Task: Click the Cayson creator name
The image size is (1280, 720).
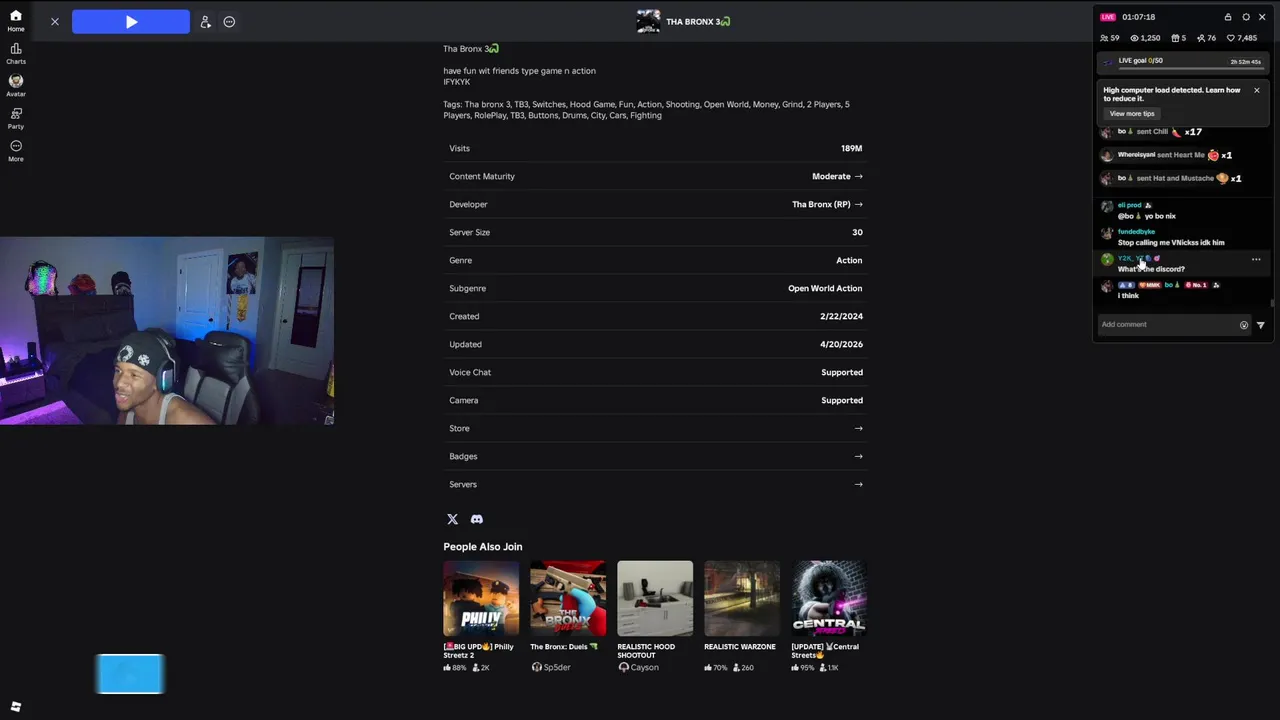Action: click(645, 667)
